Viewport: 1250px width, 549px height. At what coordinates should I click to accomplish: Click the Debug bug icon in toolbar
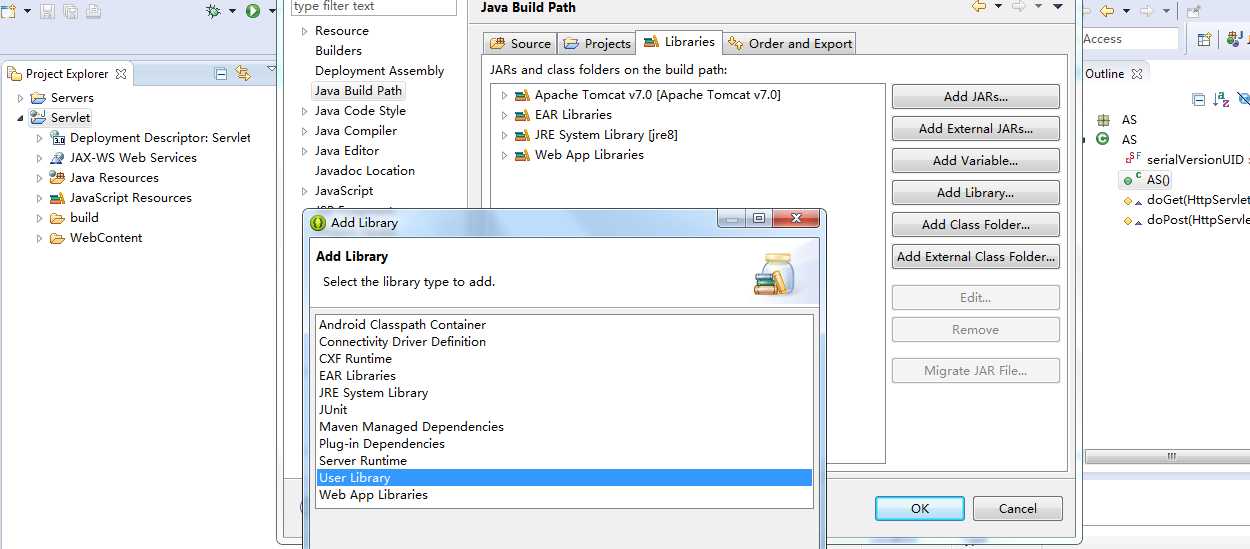click(213, 11)
